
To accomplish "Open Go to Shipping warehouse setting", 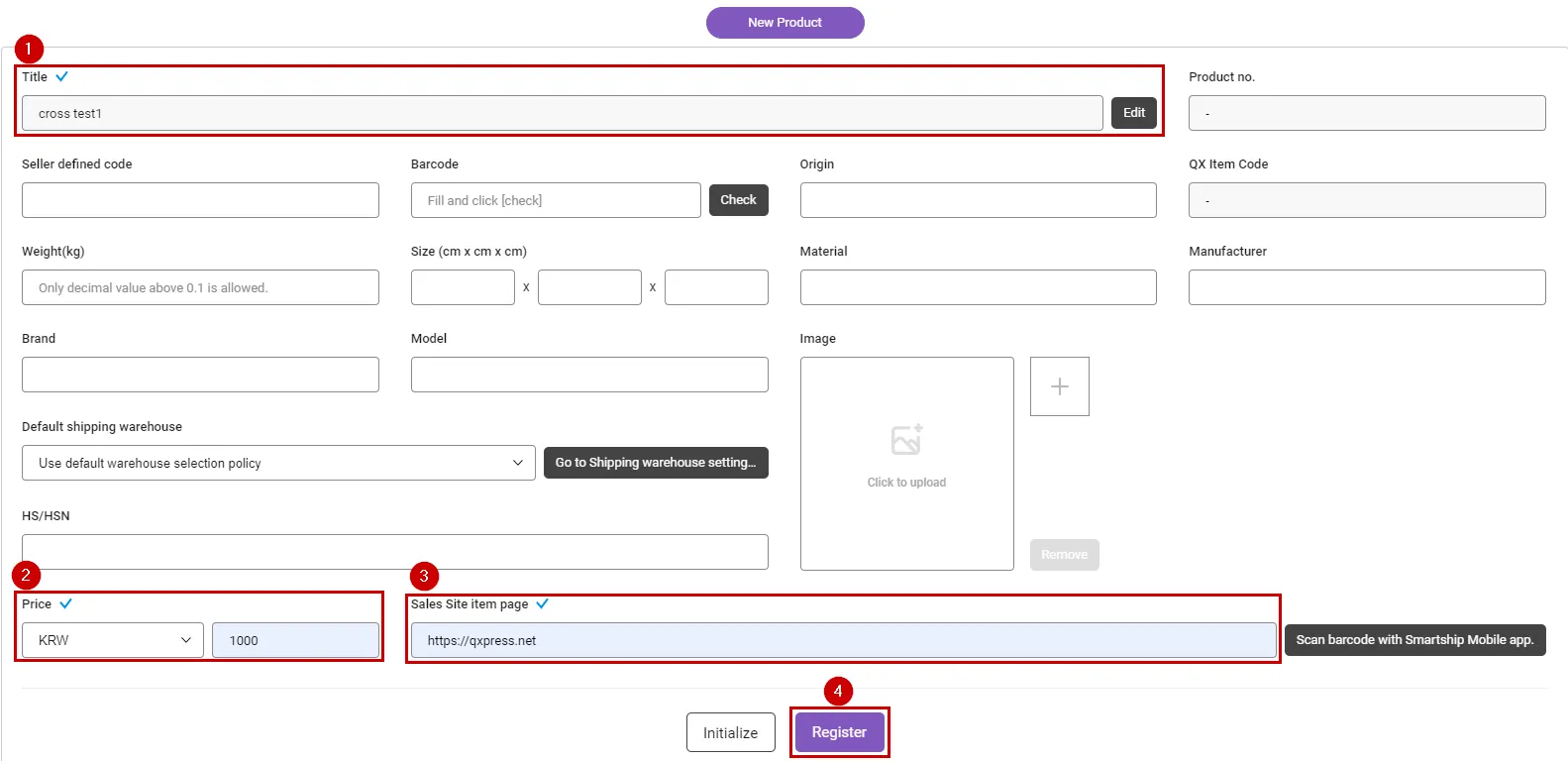I will (x=656, y=463).
